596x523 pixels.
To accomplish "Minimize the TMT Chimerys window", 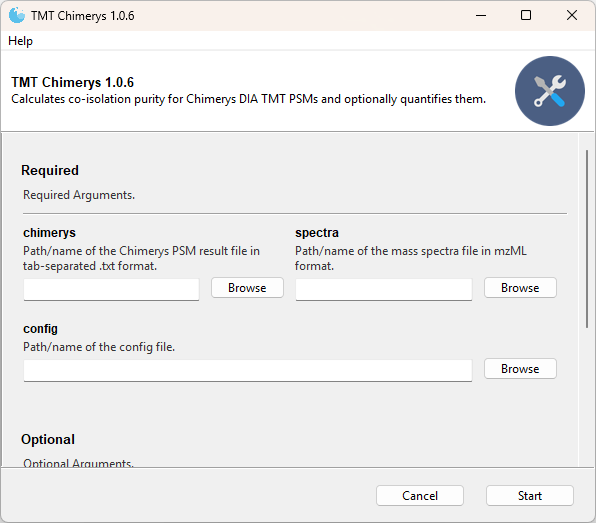I will click(481, 16).
